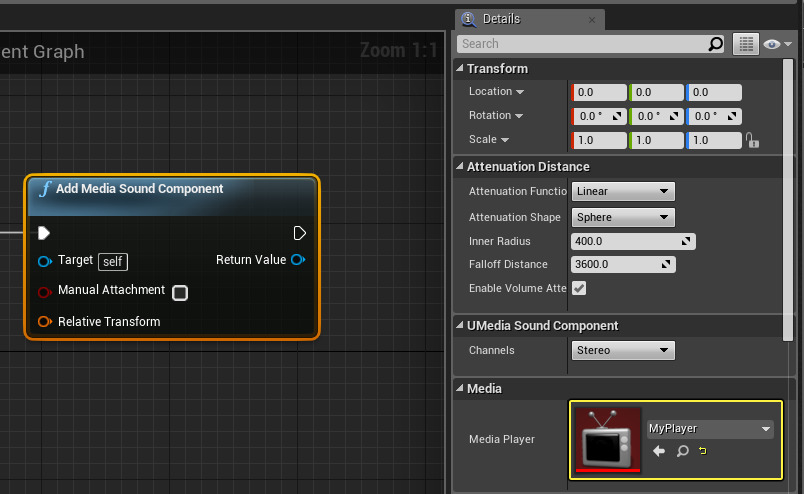
Task: Open the eye view options menu
Action: [x=777, y=44]
